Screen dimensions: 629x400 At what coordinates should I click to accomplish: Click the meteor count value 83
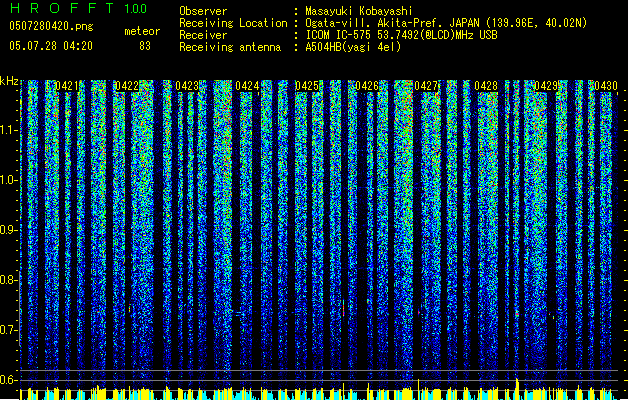click(145, 46)
